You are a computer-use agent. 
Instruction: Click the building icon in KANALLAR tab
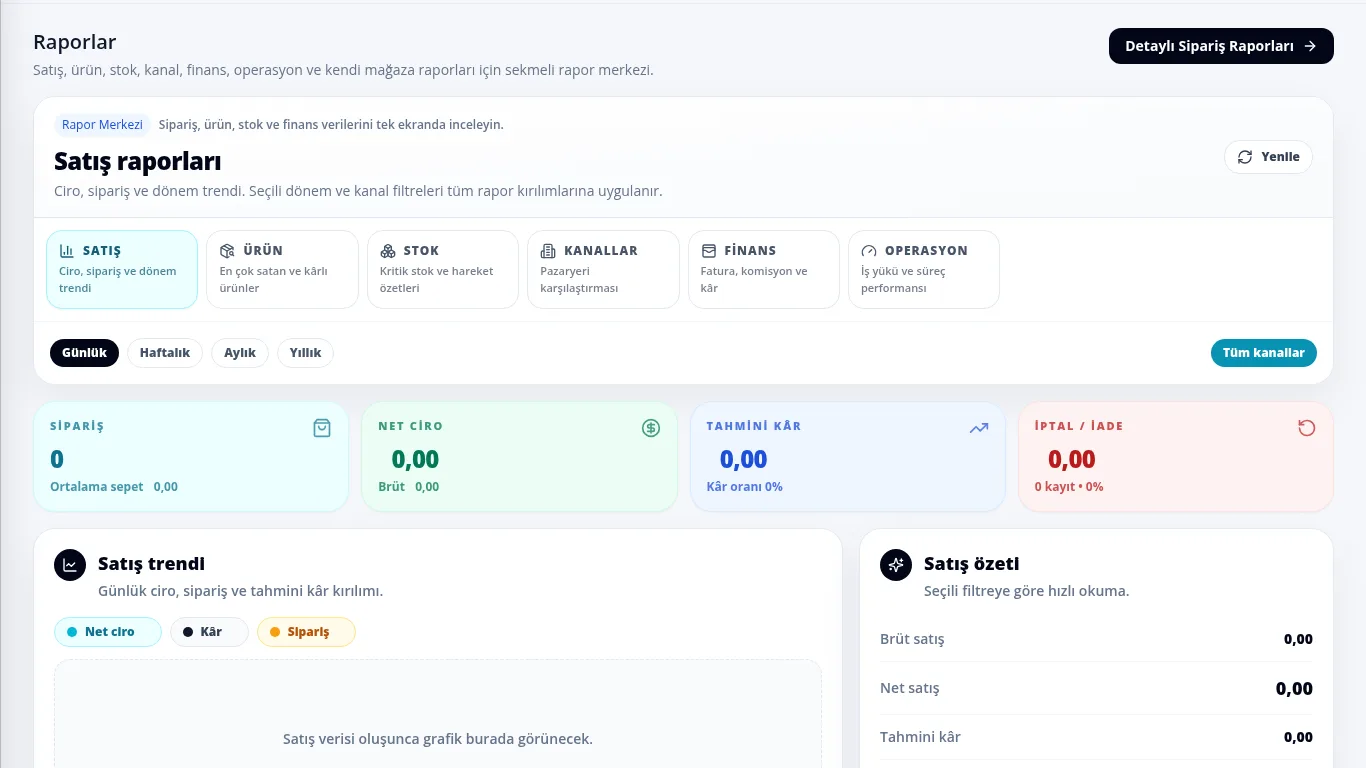point(548,251)
